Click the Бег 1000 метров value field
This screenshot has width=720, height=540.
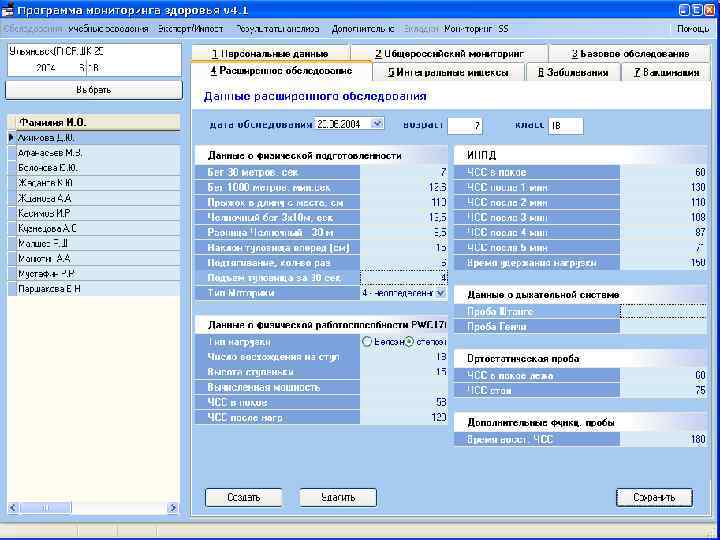[x=404, y=187]
